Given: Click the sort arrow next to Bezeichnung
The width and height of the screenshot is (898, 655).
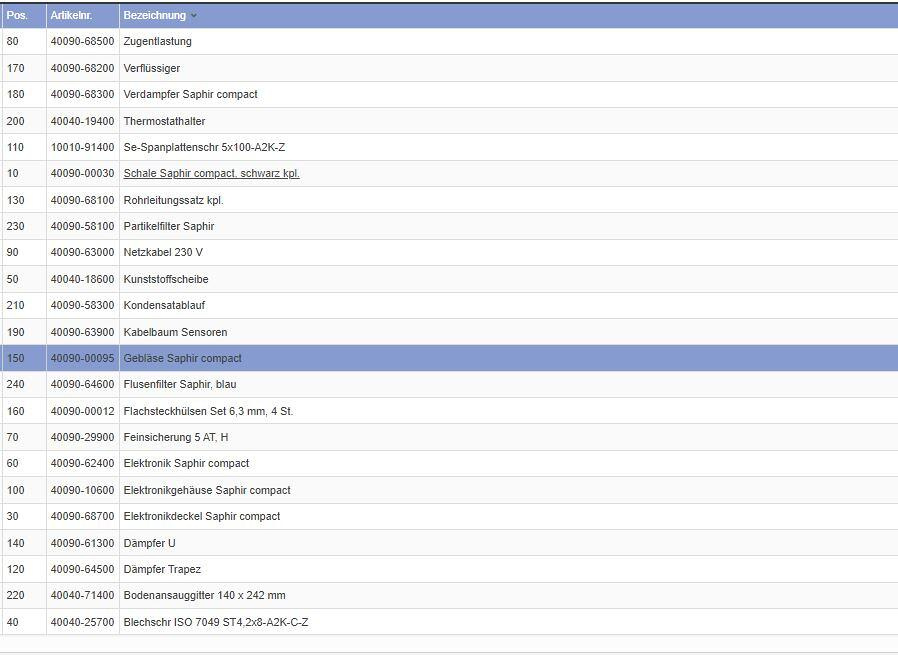Looking at the screenshot, I should [194, 16].
